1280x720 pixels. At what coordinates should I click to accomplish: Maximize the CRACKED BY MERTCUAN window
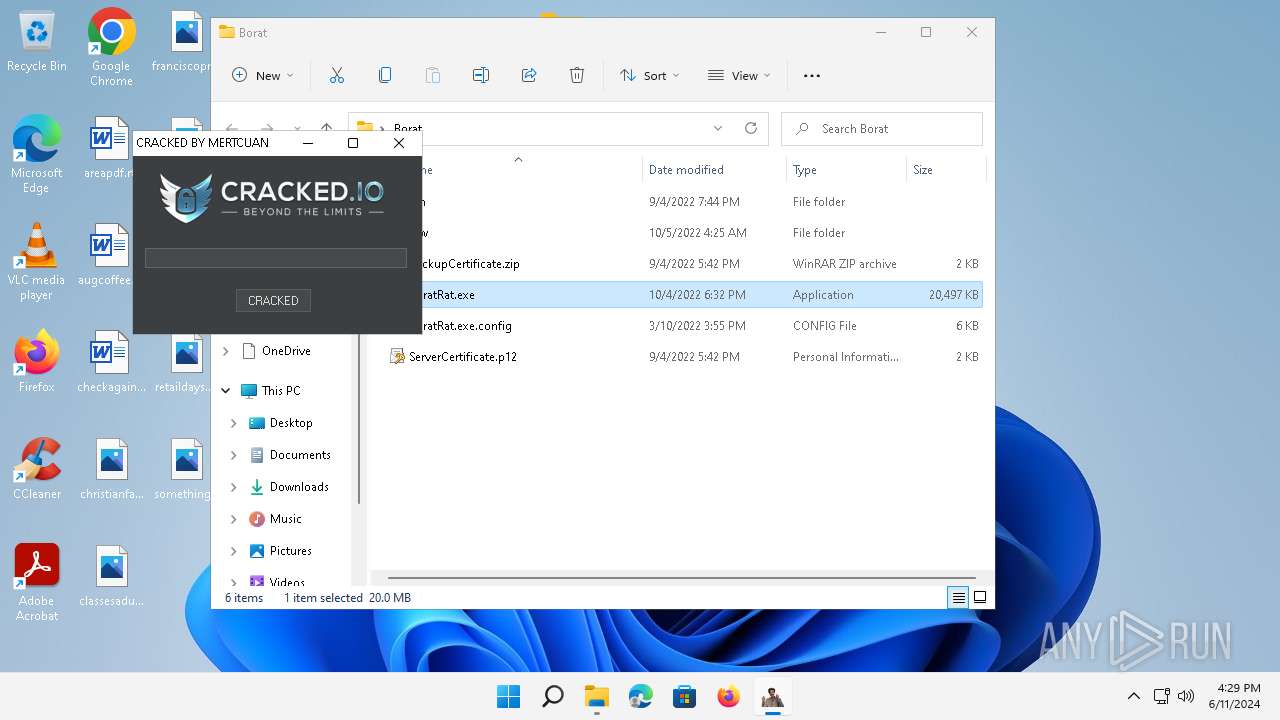[353, 143]
